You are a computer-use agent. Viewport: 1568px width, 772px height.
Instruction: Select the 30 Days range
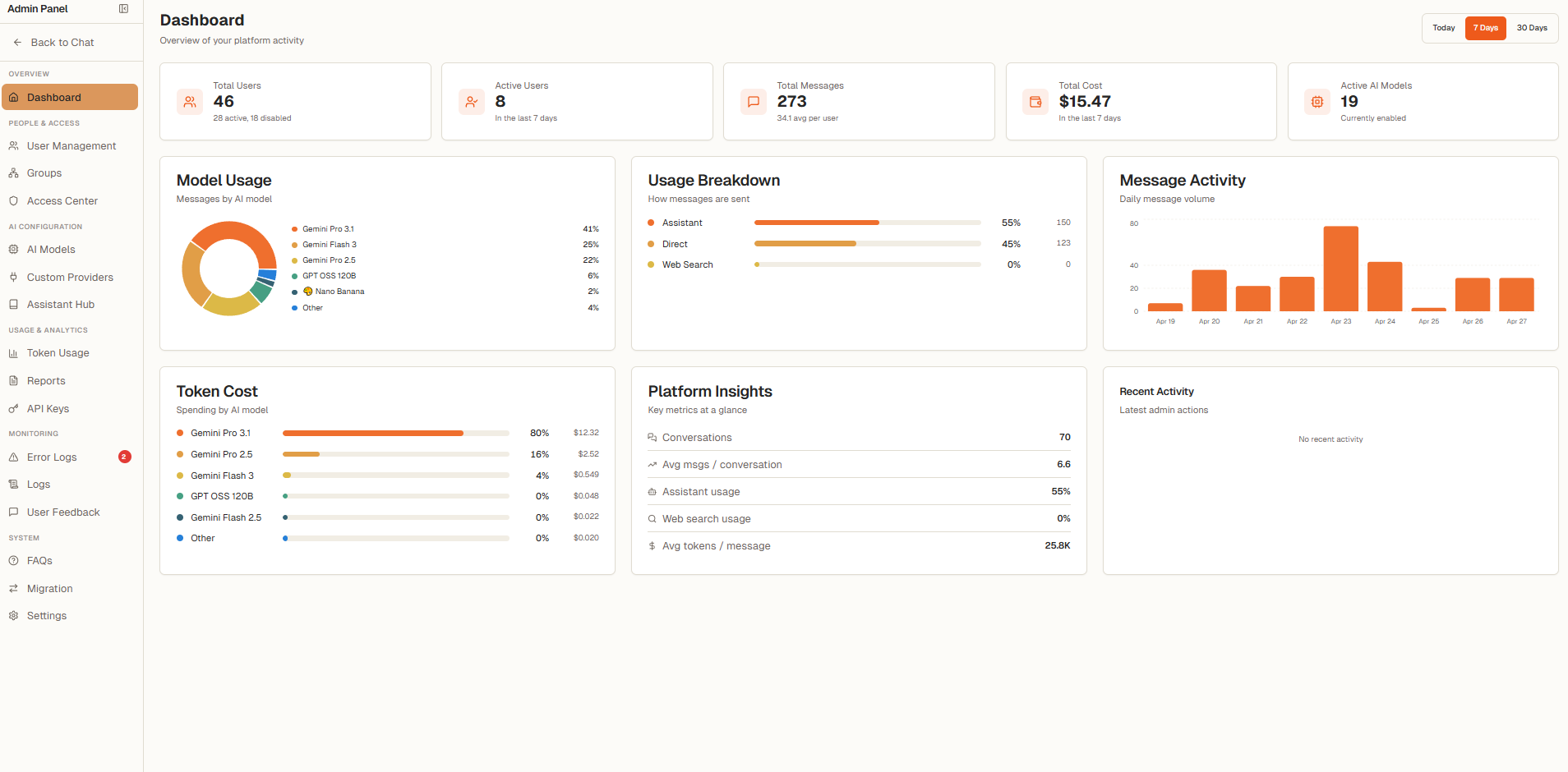[x=1532, y=28]
